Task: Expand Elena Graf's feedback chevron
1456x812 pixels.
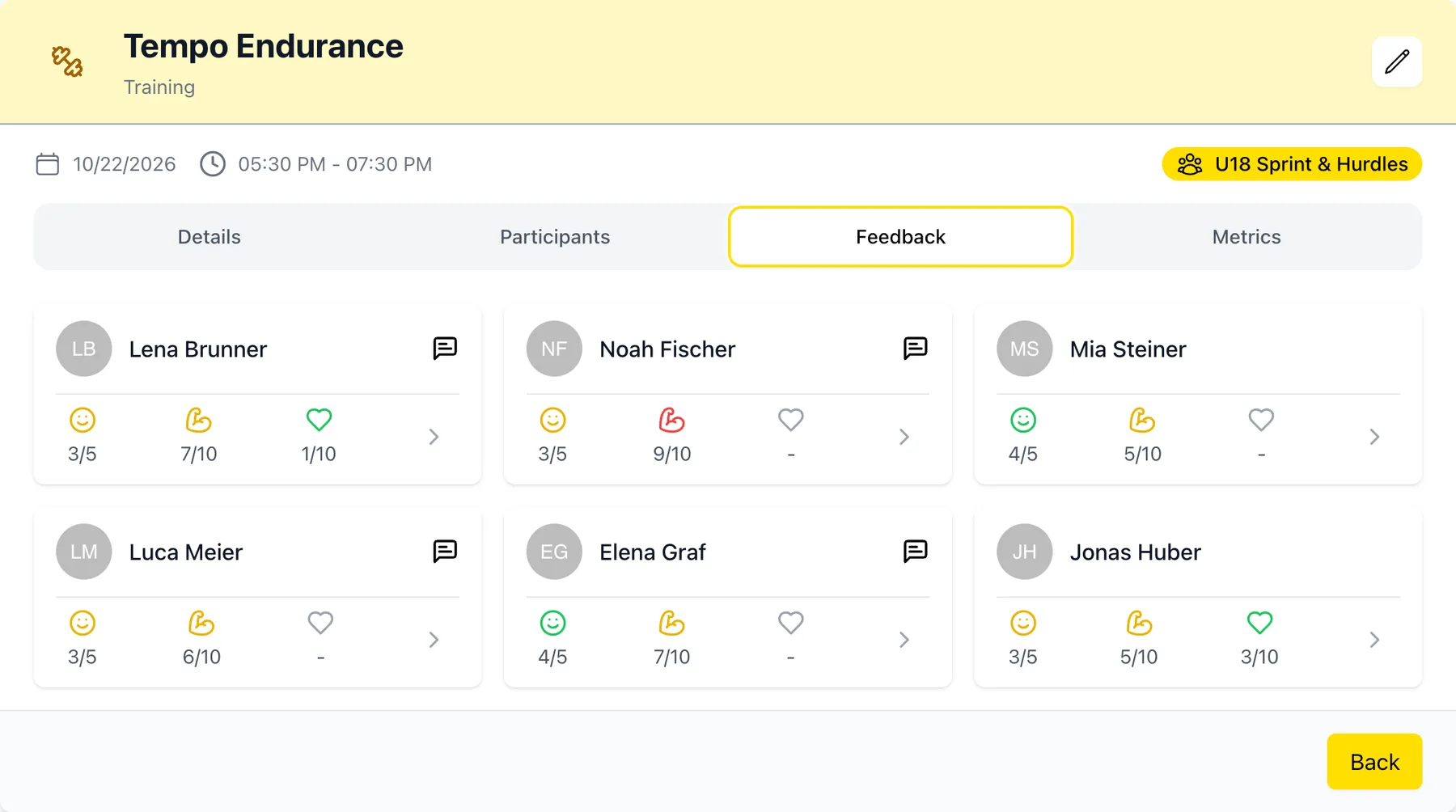Action: point(904,640)
